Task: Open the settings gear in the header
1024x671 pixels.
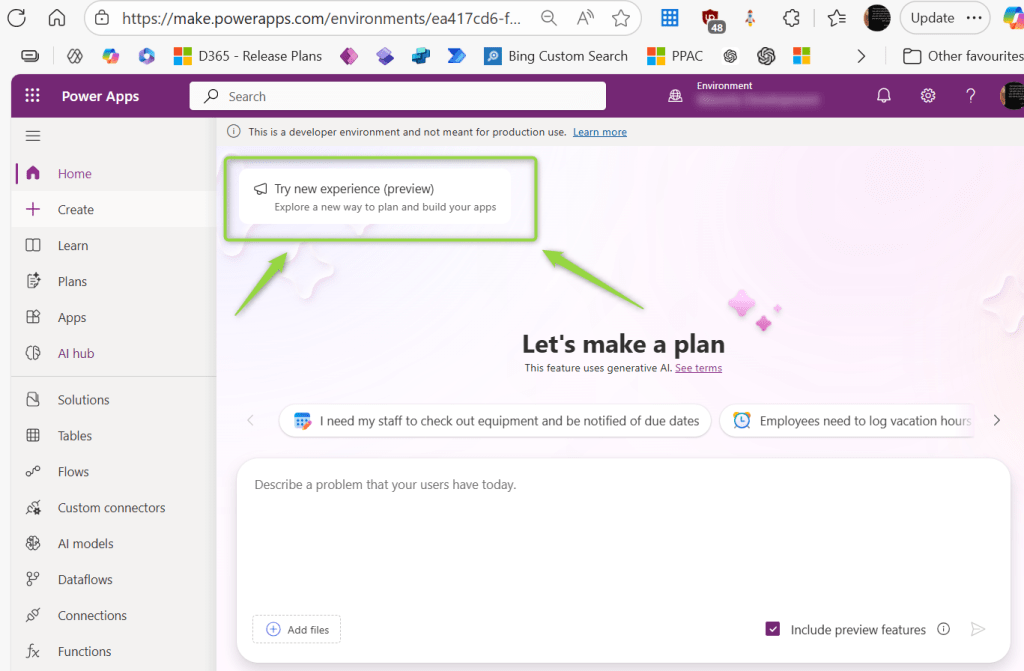Action: 928,96
